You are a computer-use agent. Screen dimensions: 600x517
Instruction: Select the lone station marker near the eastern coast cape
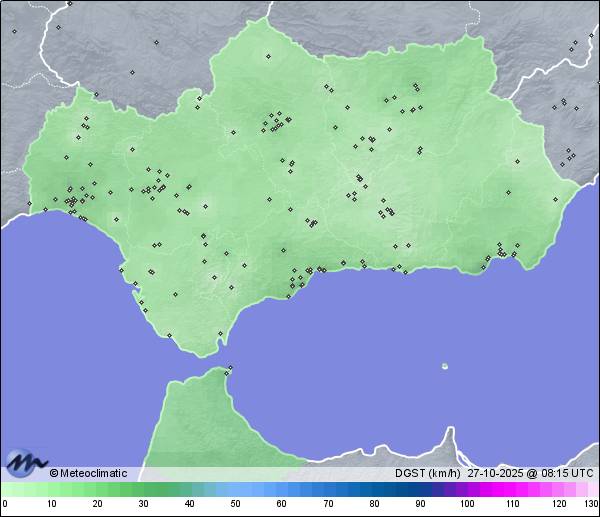pos(553,199)
